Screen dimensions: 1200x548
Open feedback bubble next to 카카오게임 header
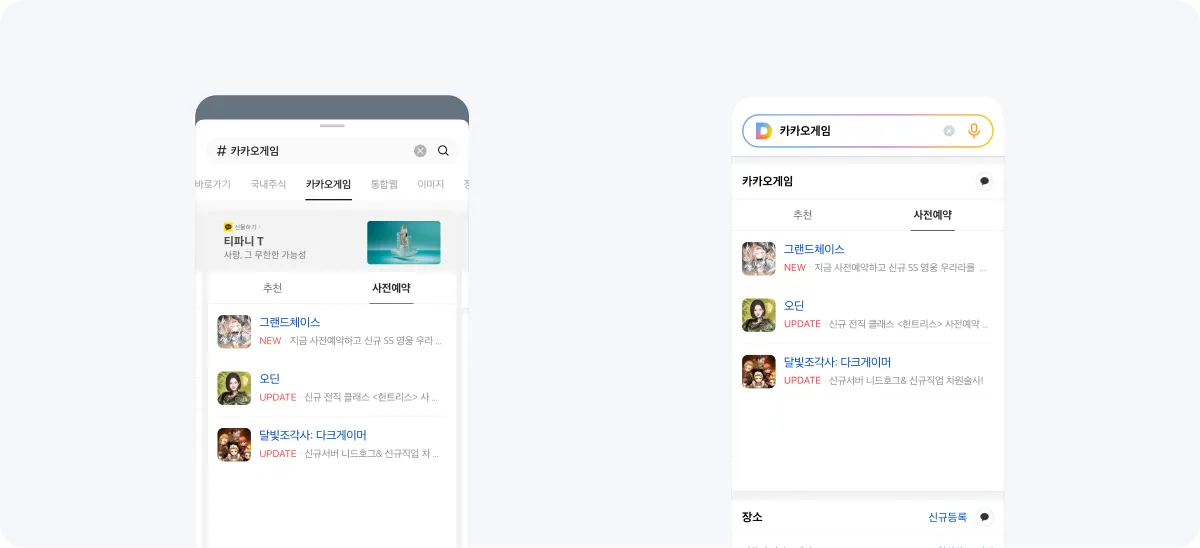(984, 181)
